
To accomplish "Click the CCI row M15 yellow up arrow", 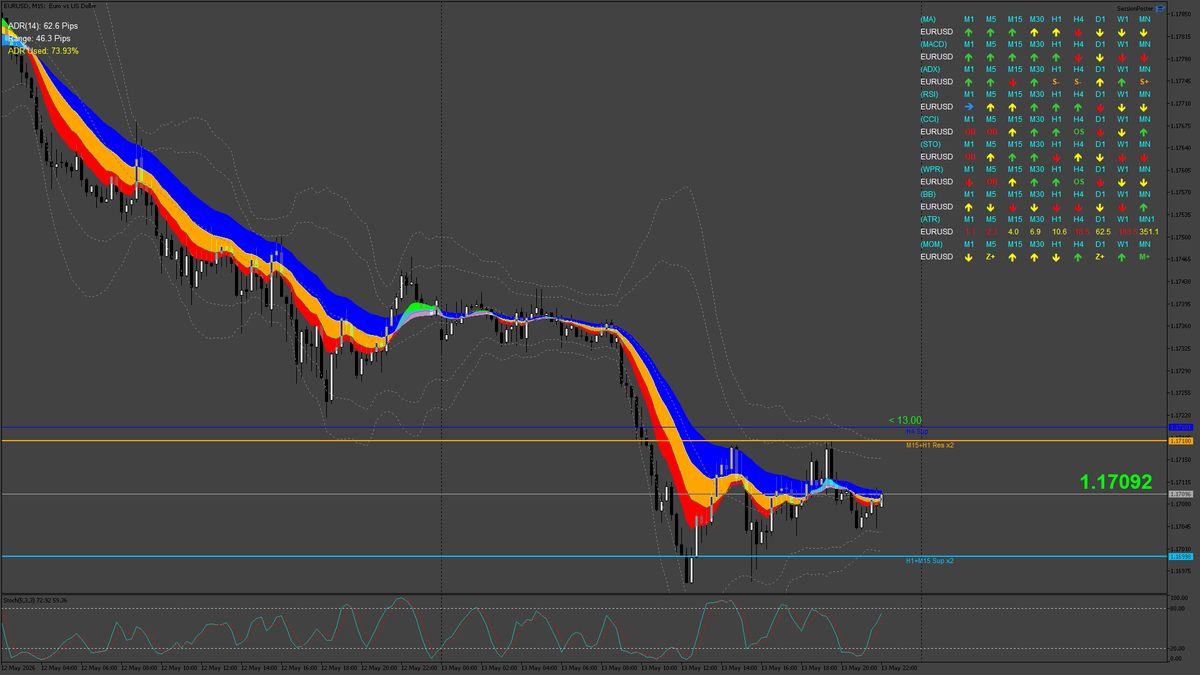I will tap(1013, 131).
